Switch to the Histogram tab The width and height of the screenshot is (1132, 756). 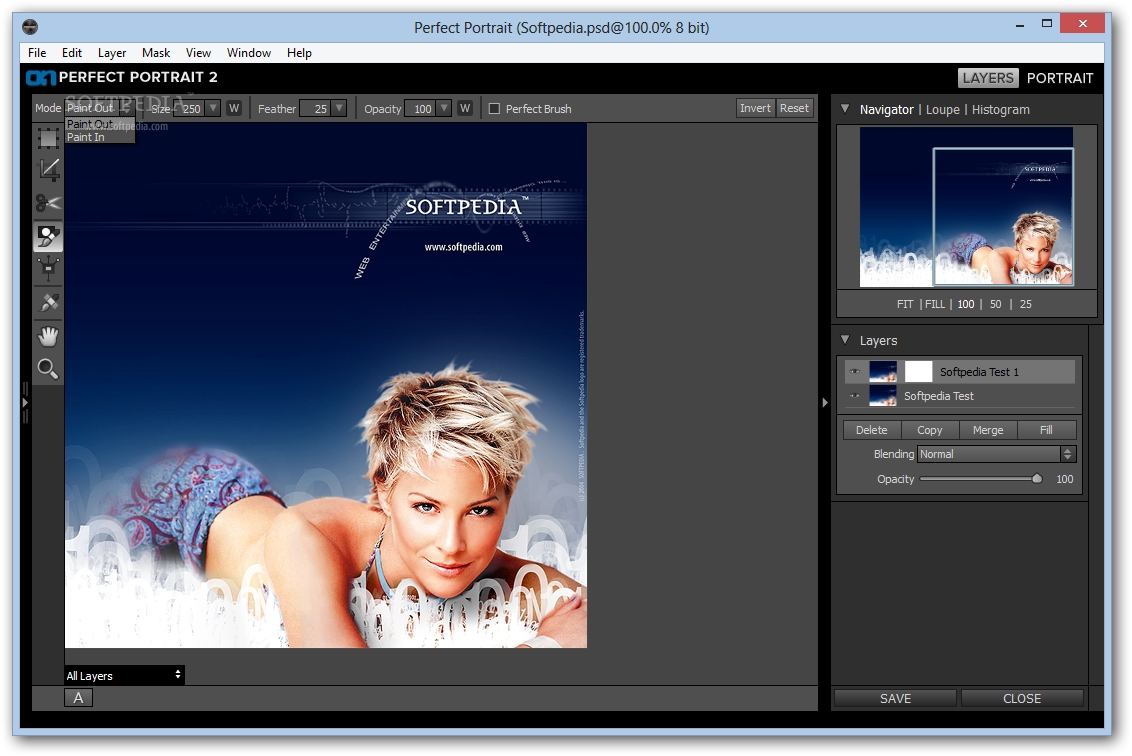[x=1001, y=110]
